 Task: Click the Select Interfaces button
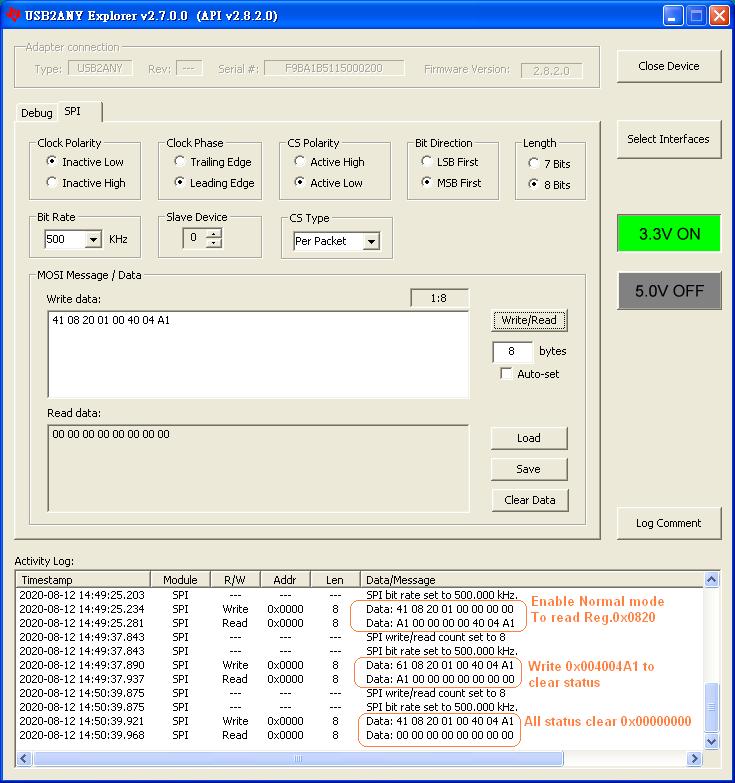pos(669,139)
